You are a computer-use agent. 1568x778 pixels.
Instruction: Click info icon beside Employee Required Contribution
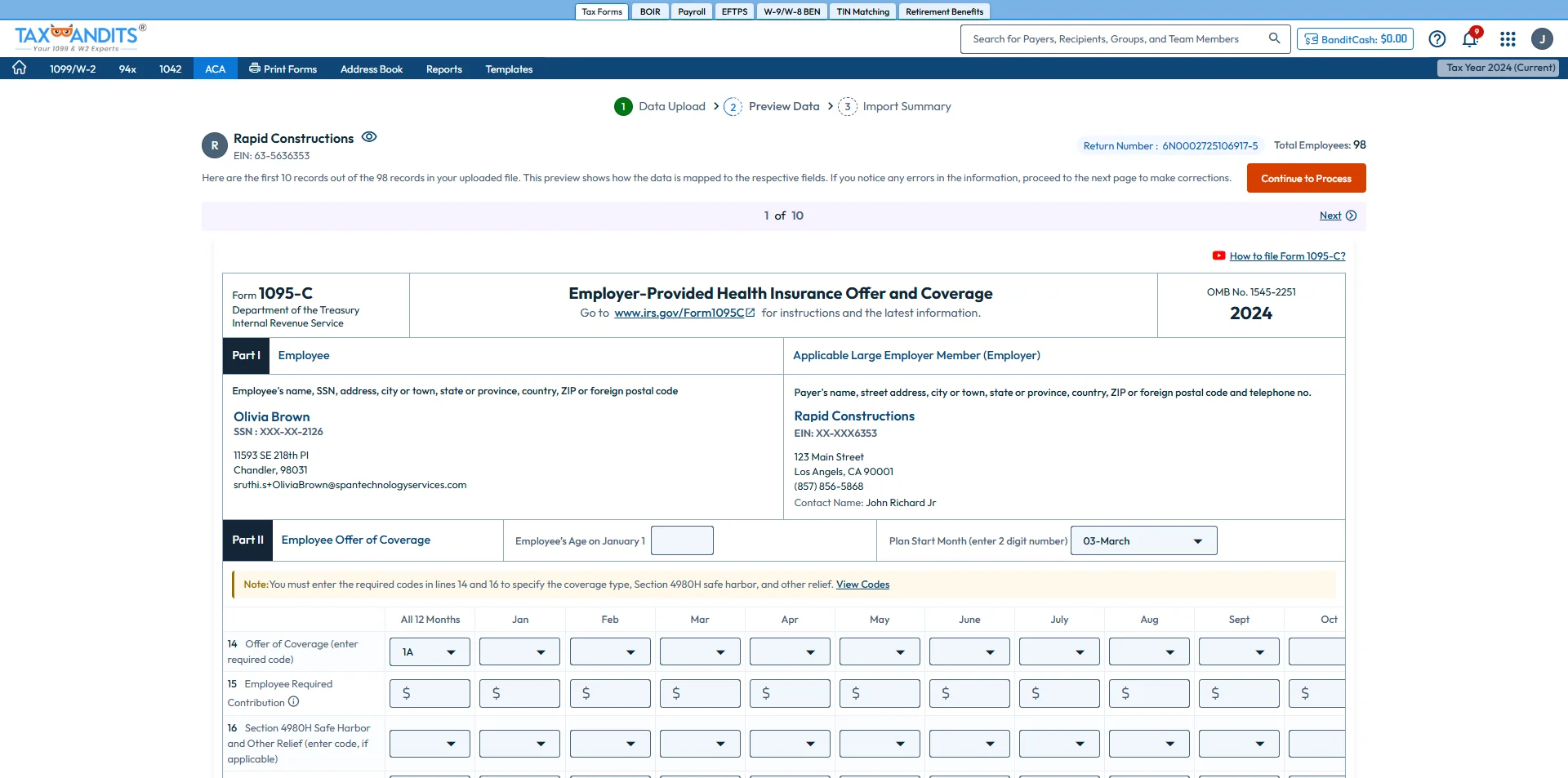(294, 701)
